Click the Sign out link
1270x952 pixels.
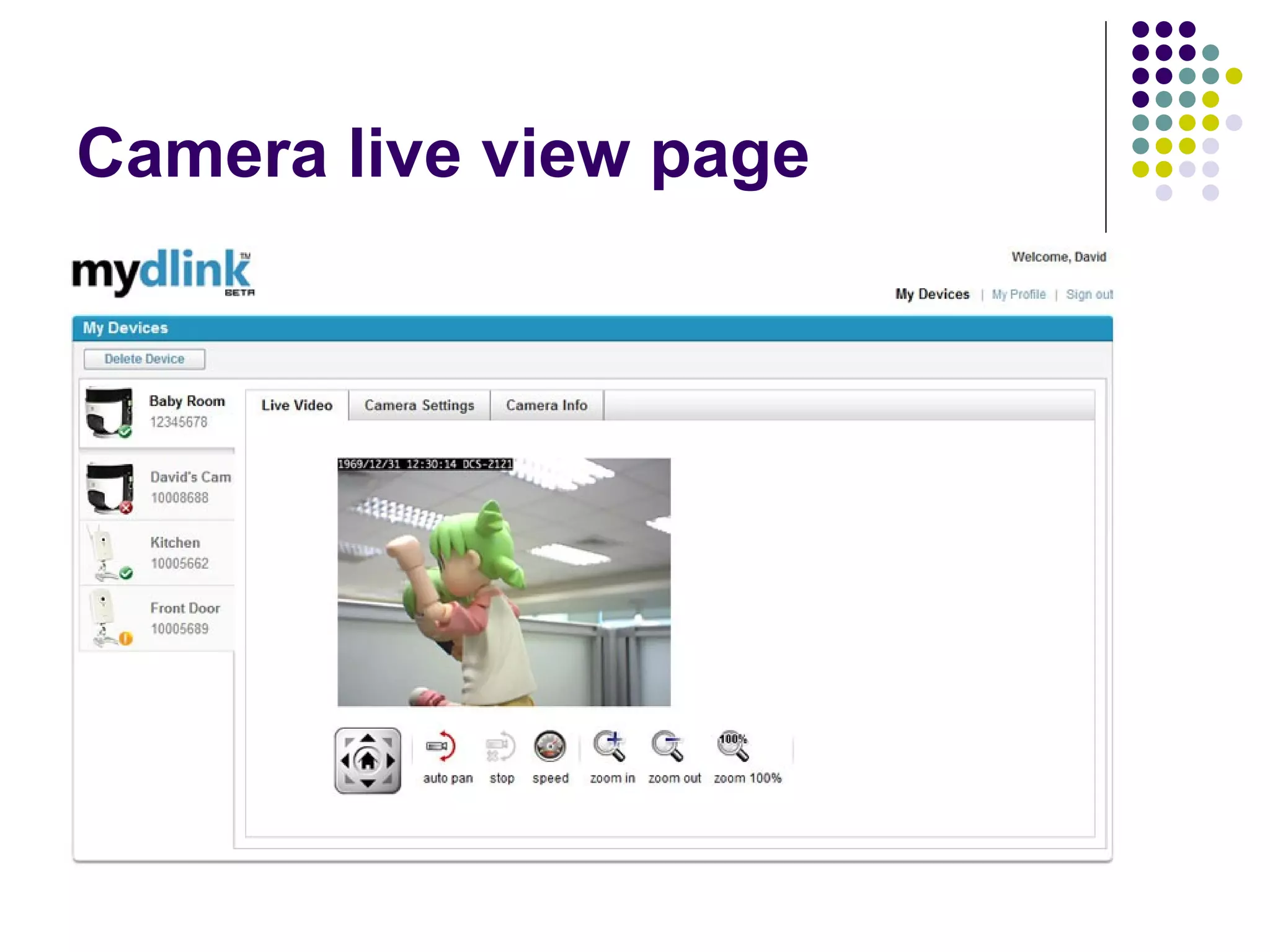(1089, 294)
